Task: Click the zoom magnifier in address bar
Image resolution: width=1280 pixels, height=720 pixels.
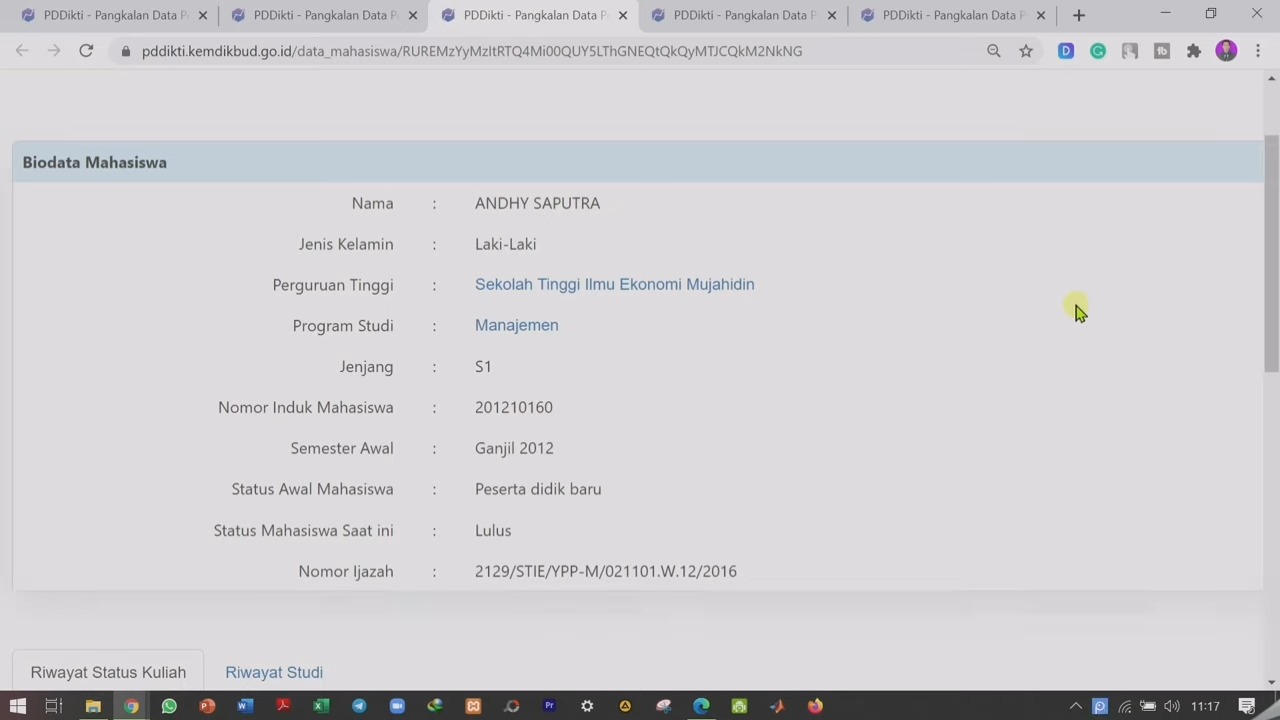Action: click(x=993, y=51)
